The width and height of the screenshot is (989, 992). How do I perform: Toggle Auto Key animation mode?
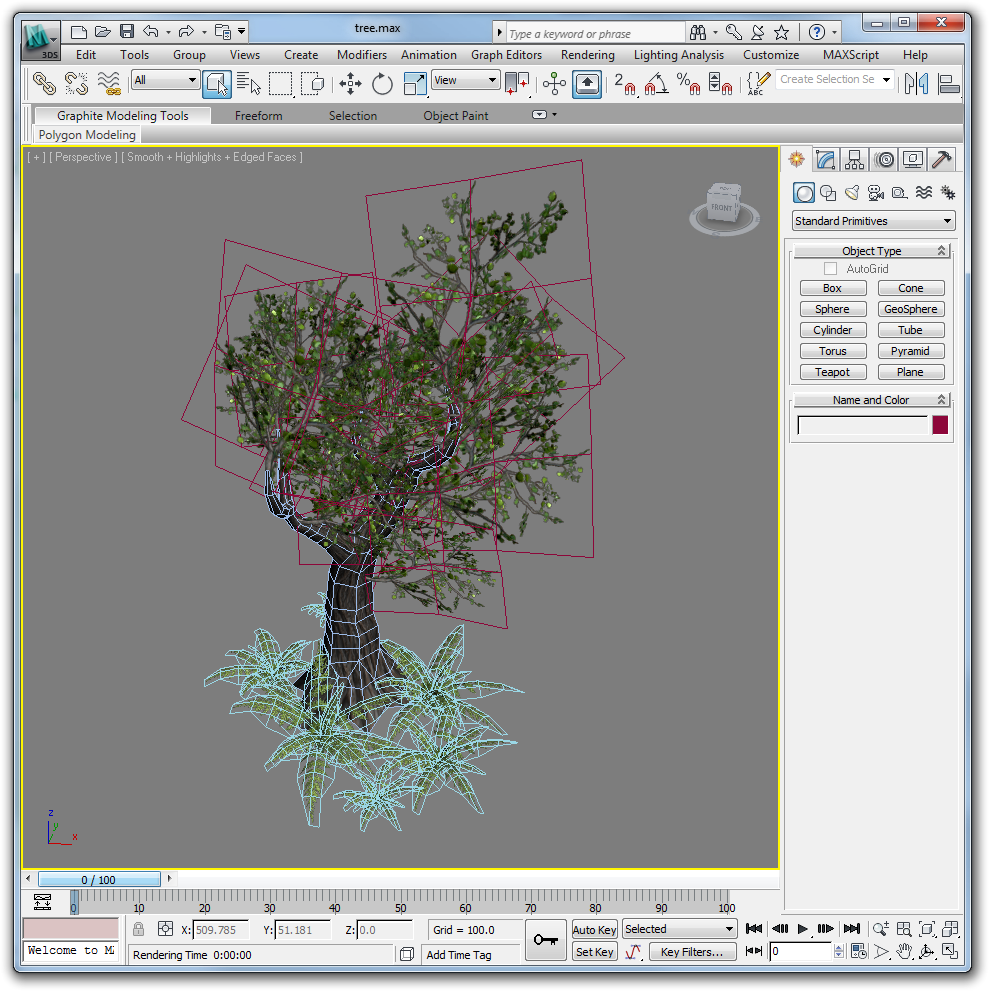click(594, 930)
